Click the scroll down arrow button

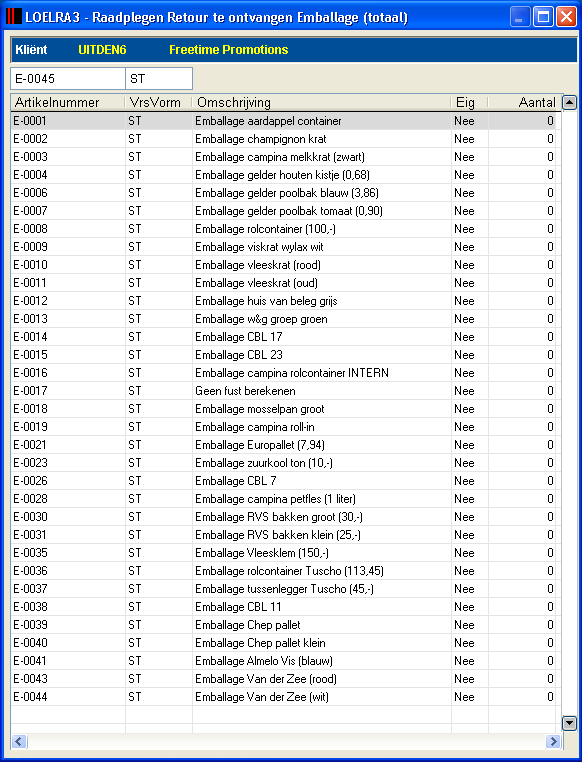569,724
